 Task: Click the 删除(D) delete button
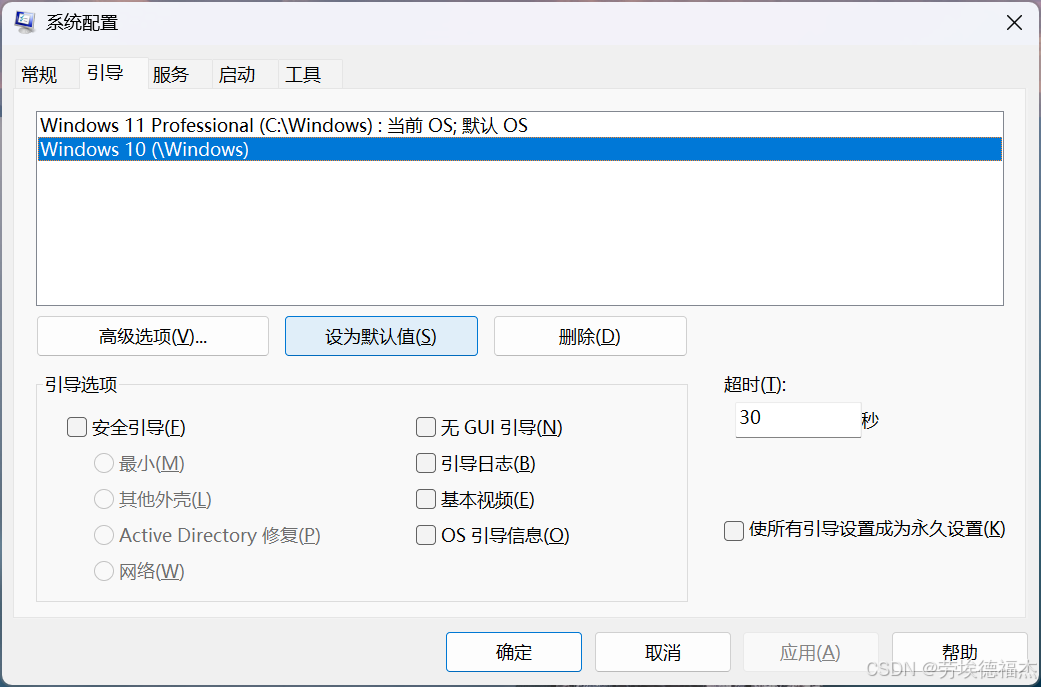[x=590, y=337]
